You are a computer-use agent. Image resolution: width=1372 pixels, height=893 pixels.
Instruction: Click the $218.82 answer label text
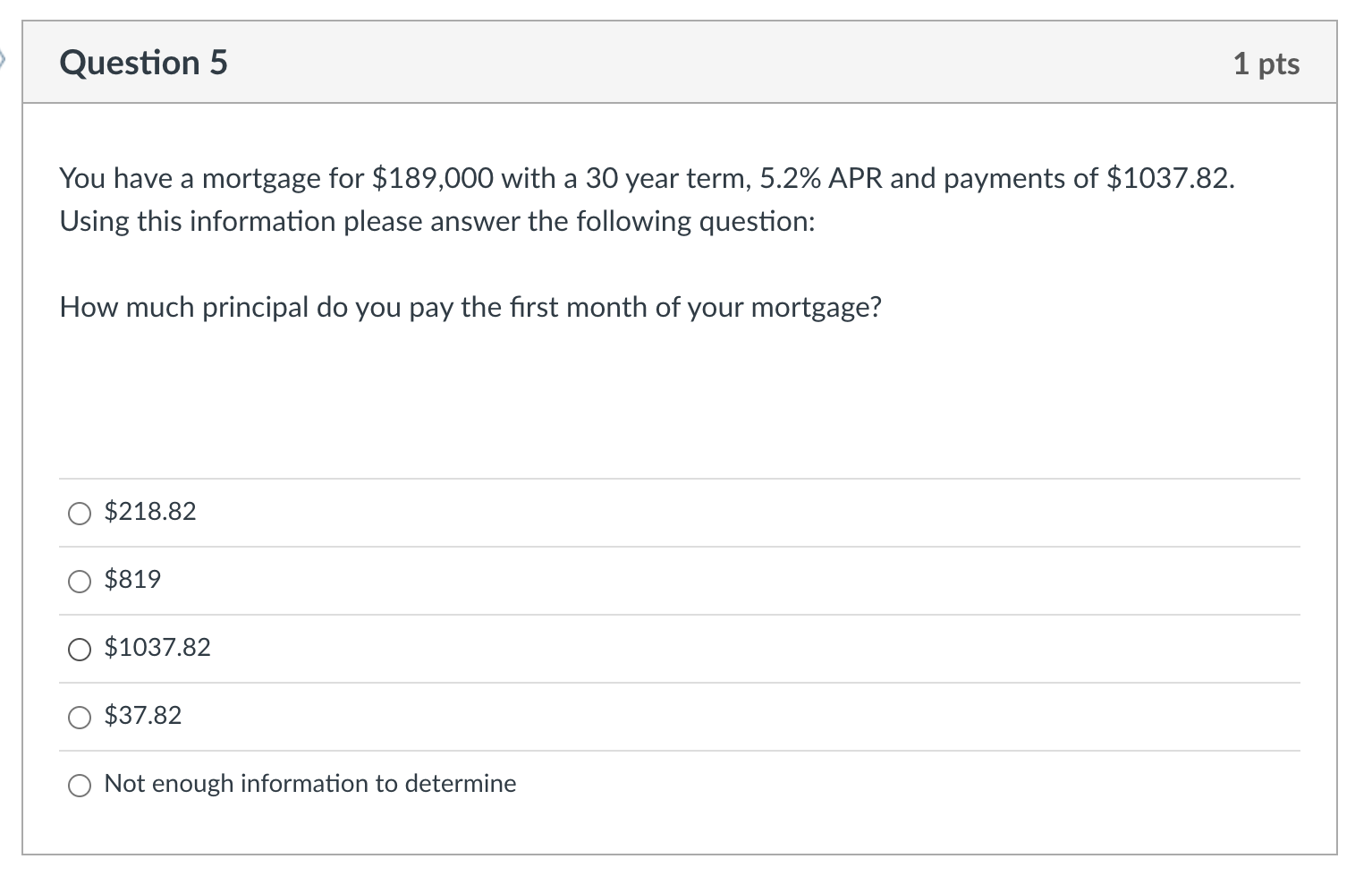click(x=150, y=512)
